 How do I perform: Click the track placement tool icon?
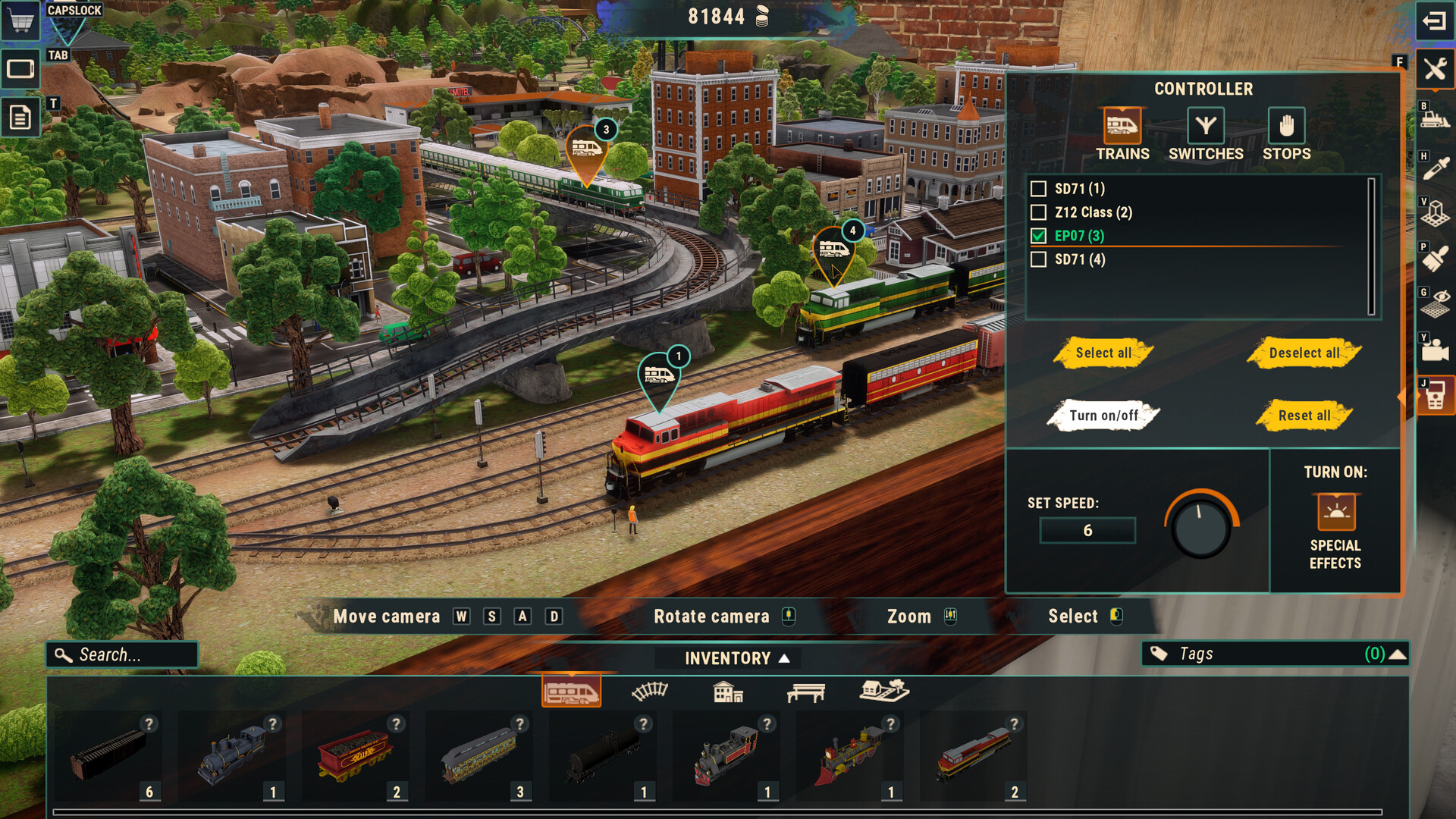click(x=650, y=689)
